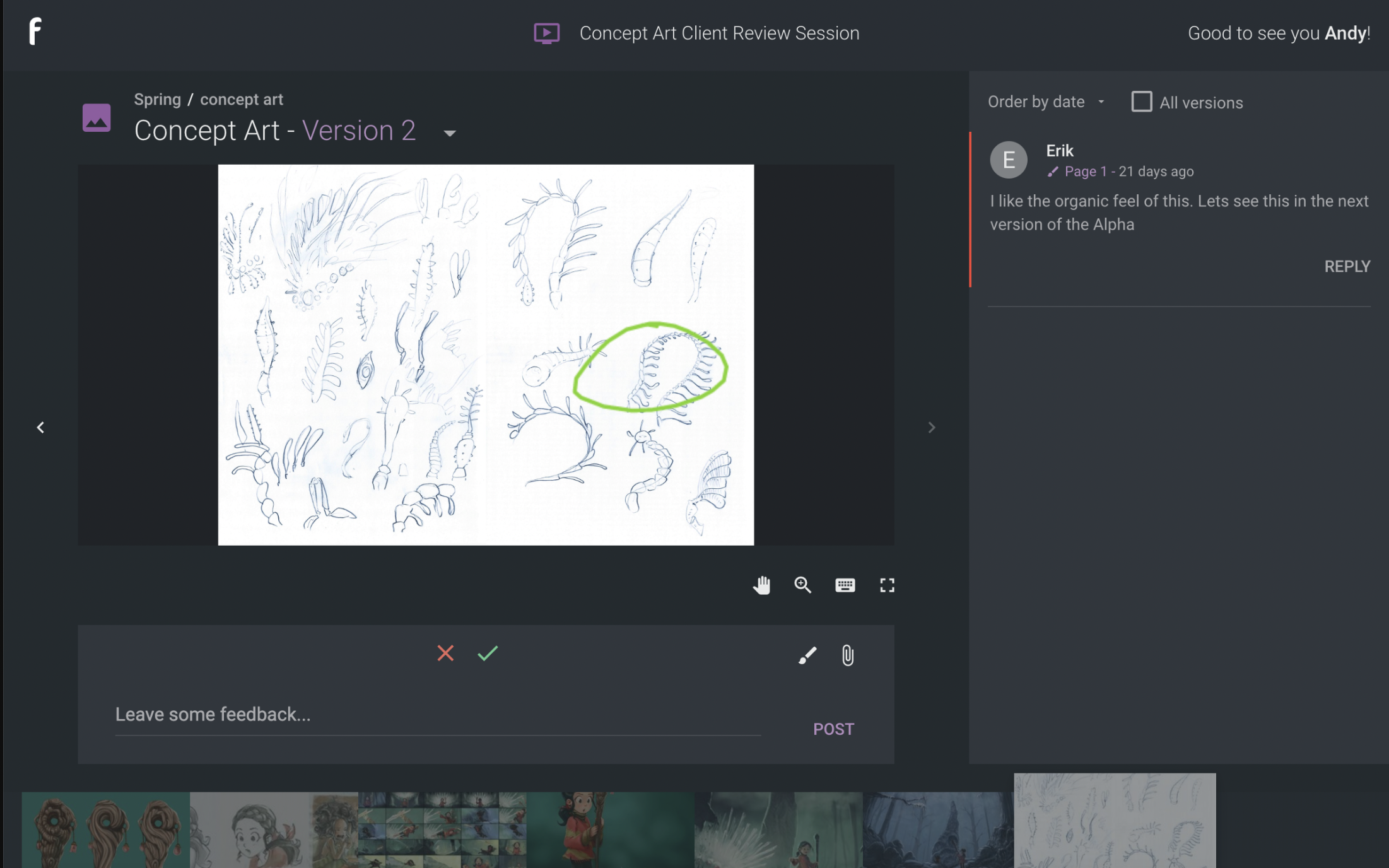Enter fullscreen view of the artwork

[886, 585]
